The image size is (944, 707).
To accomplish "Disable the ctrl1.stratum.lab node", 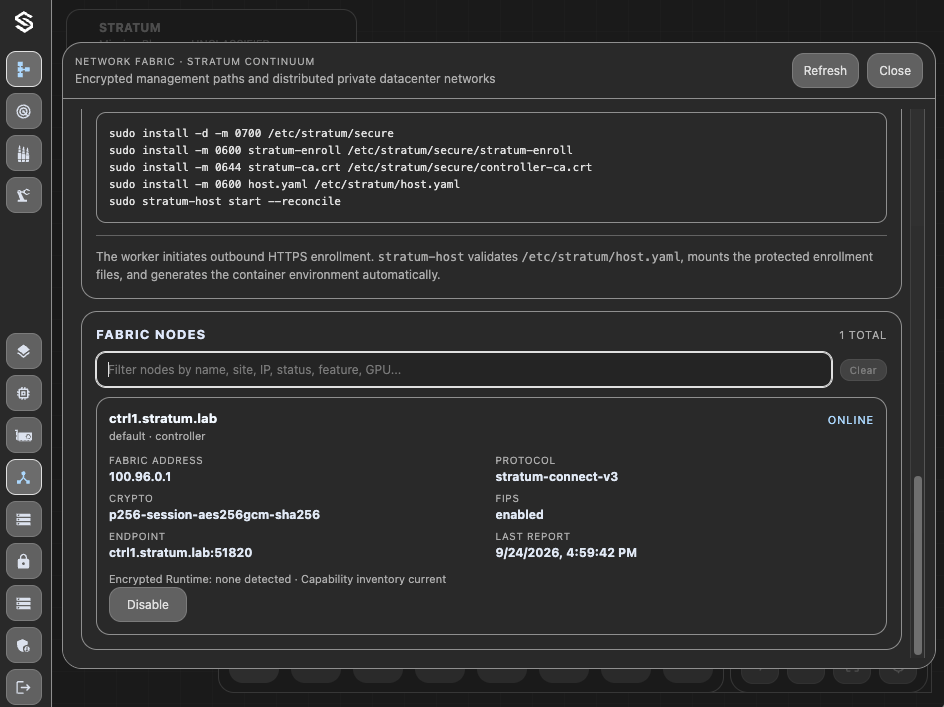I will point(148,605).
